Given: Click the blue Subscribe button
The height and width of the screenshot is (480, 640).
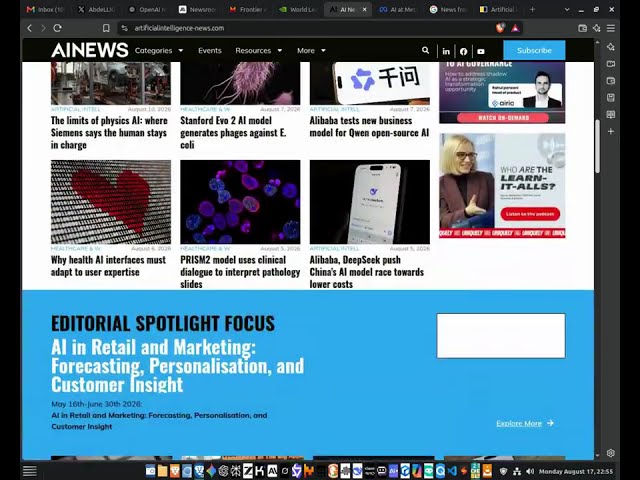Looking at the screenshot, I should coord(534,50).
